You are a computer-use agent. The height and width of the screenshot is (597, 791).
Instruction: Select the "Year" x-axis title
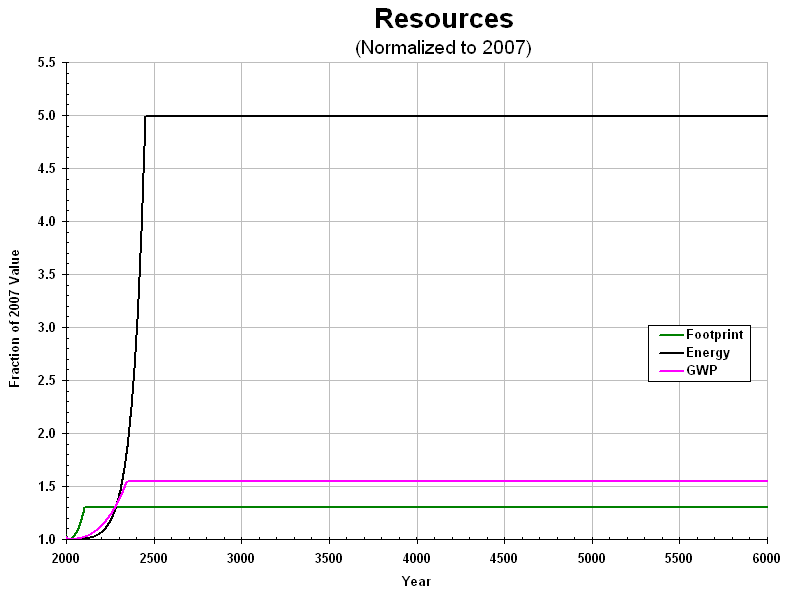pos(416,581)
